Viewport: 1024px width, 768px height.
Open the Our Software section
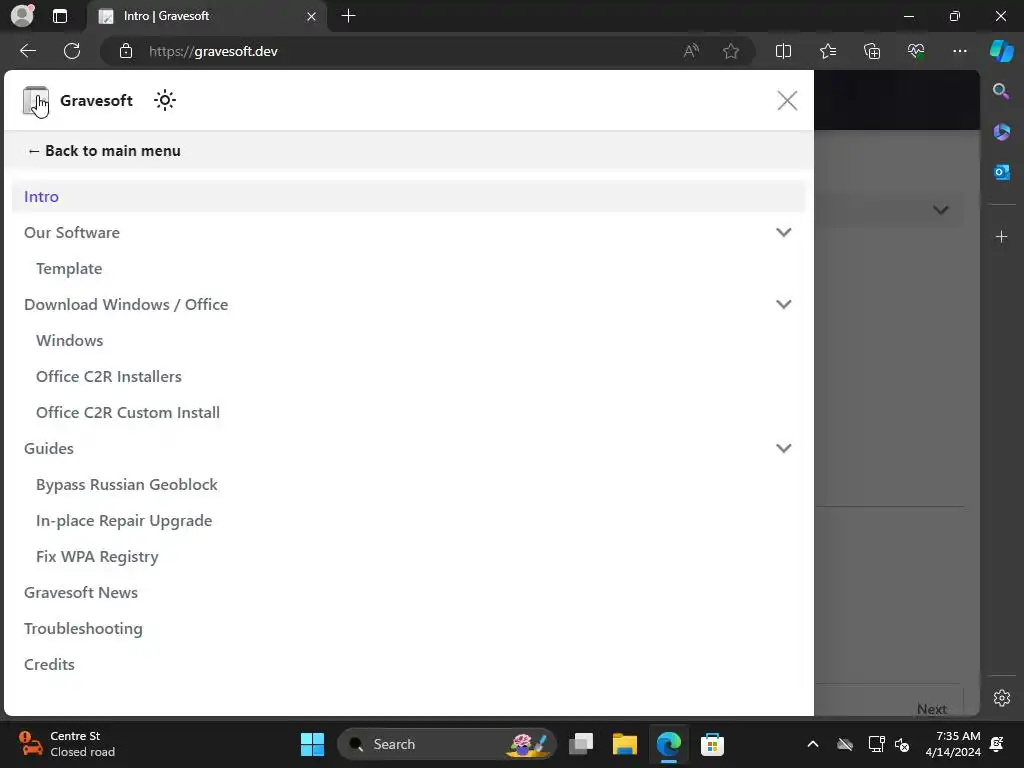click(72, 232)
